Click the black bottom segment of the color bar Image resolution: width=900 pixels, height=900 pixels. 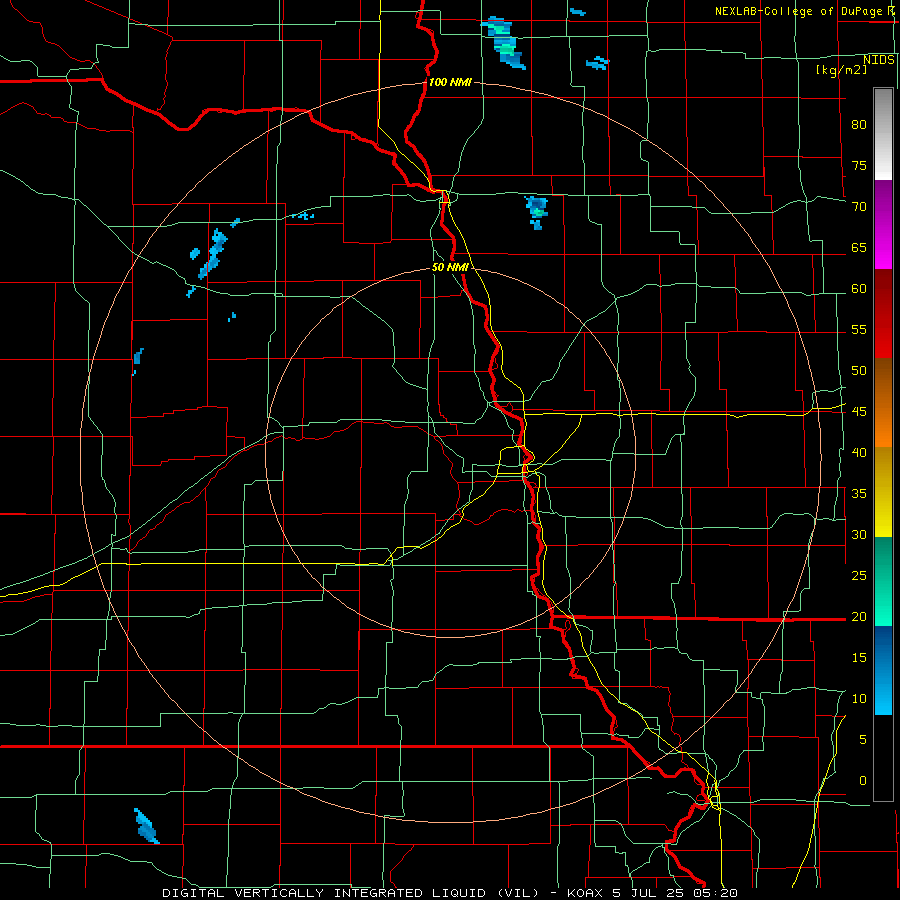tap(883, 758)
